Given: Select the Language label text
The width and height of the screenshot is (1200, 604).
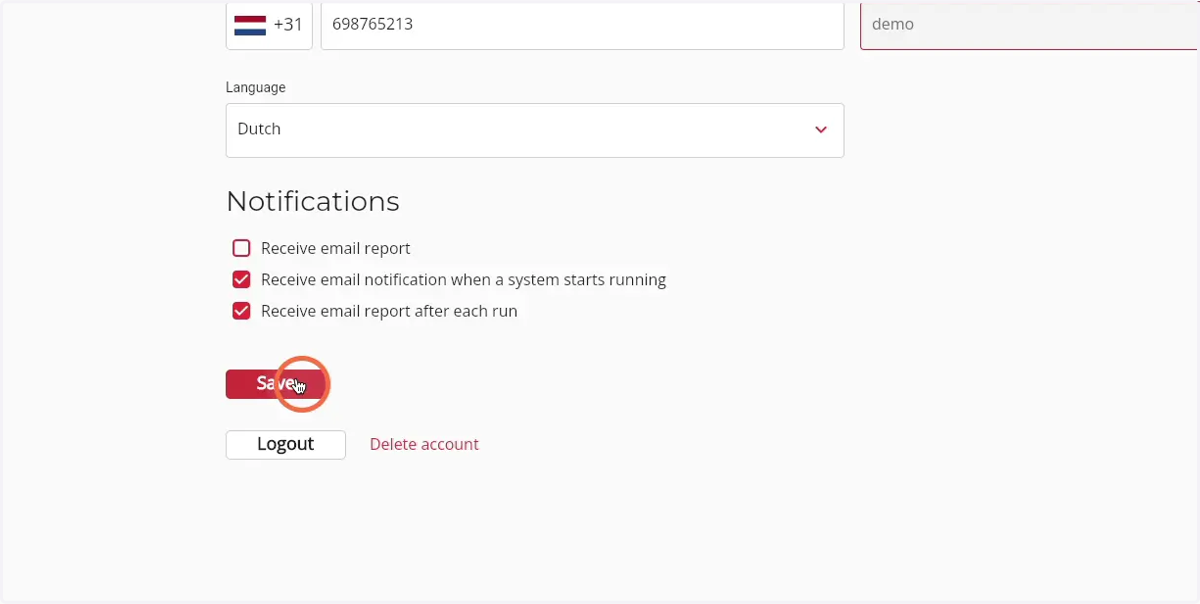Looking at the screenshot, I should click(256, 87).
